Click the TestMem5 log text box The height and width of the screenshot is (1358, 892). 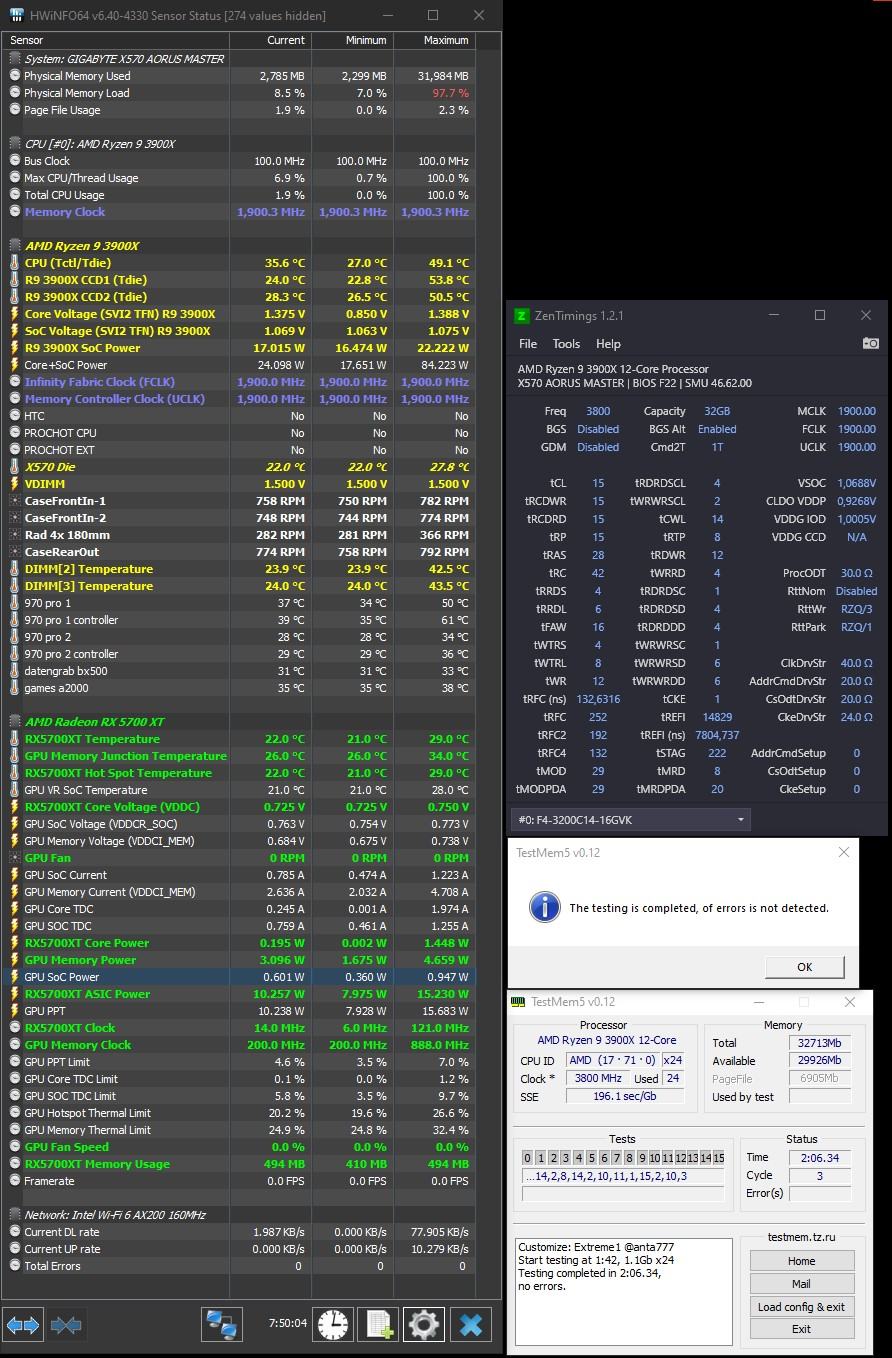(624, 1292)
